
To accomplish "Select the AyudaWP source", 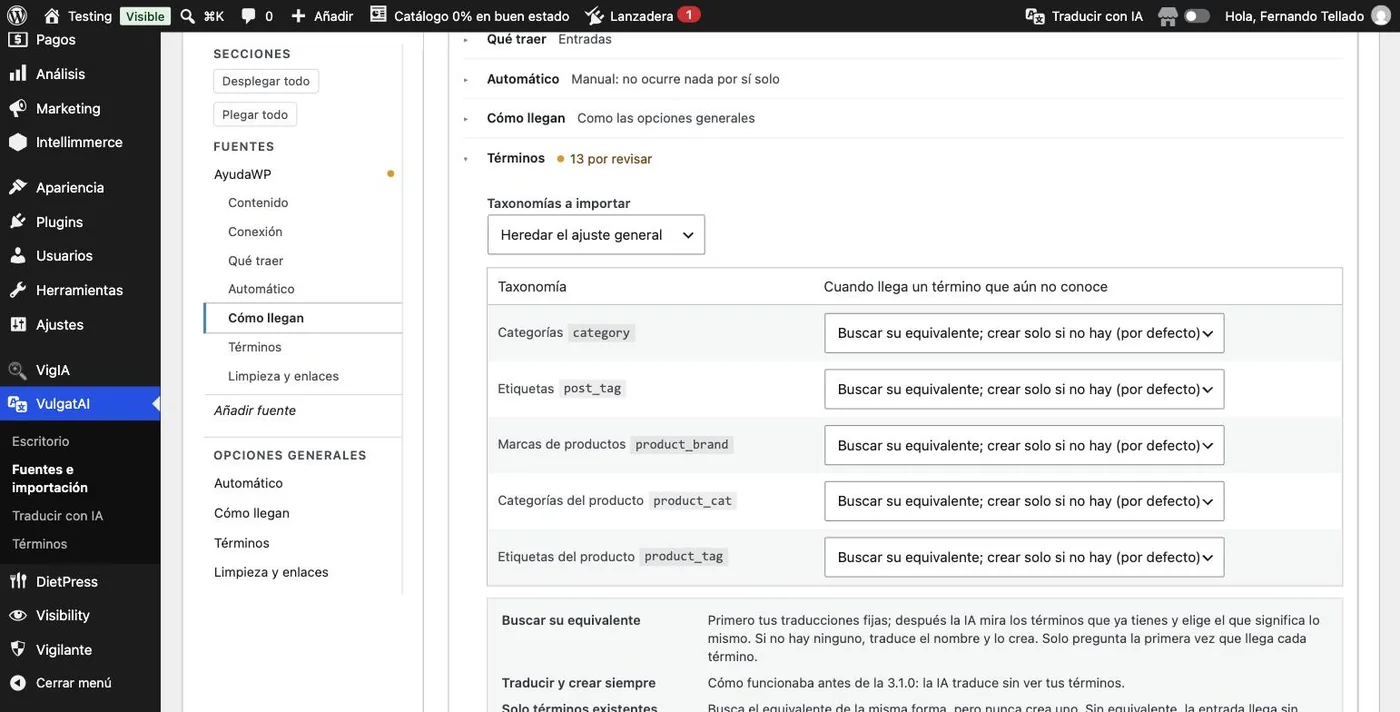I will (243, 174).
